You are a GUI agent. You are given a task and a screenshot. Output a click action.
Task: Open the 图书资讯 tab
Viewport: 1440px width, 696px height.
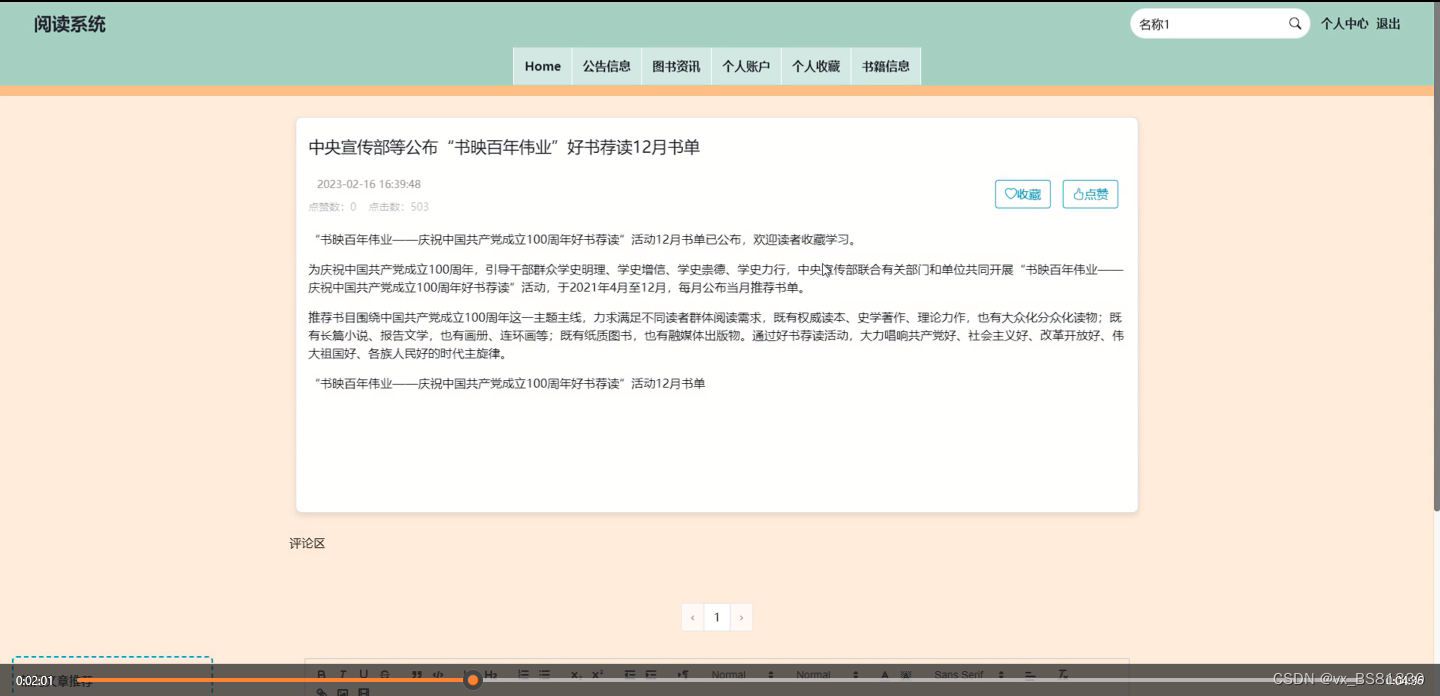677,66
